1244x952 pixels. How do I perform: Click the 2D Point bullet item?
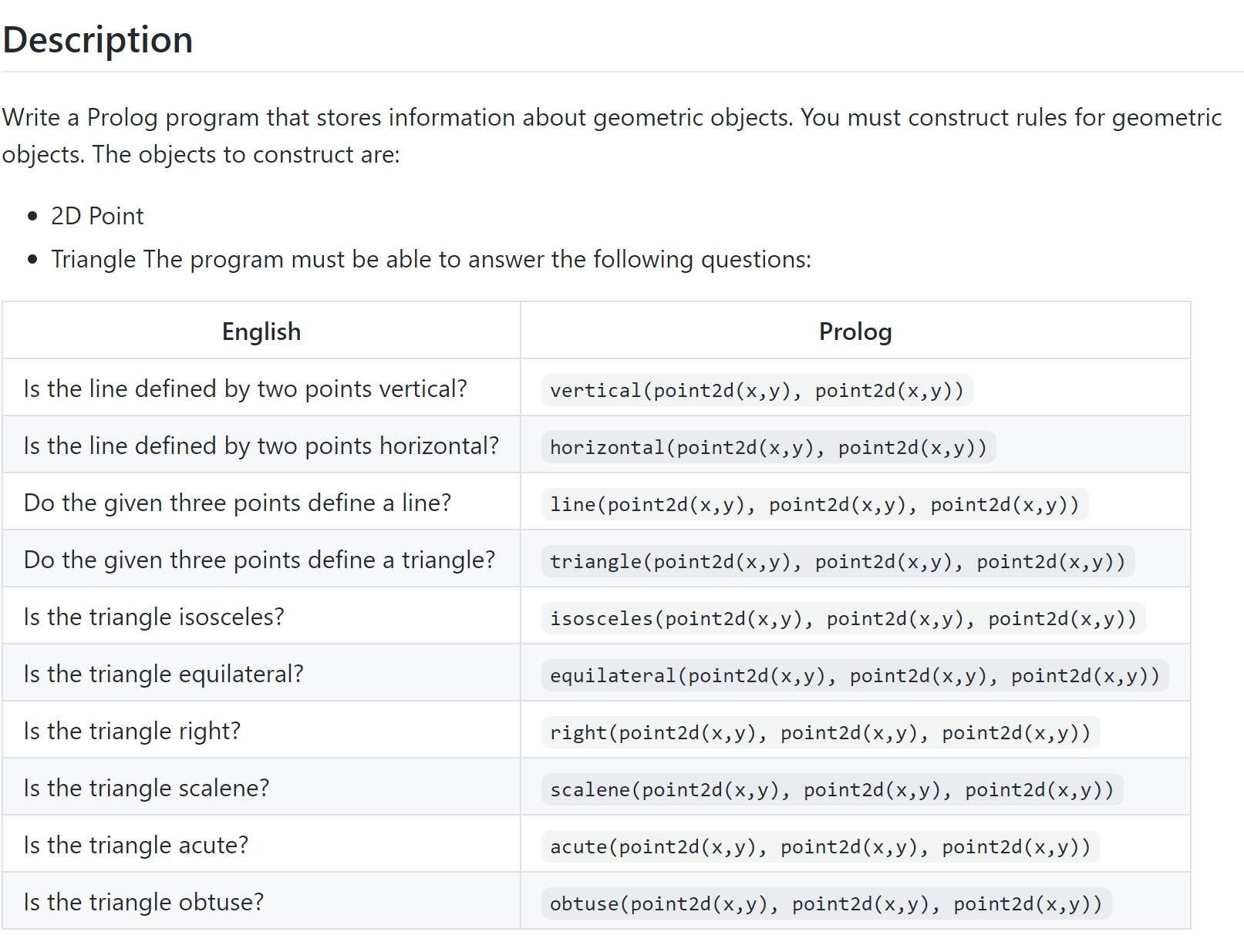97,216
